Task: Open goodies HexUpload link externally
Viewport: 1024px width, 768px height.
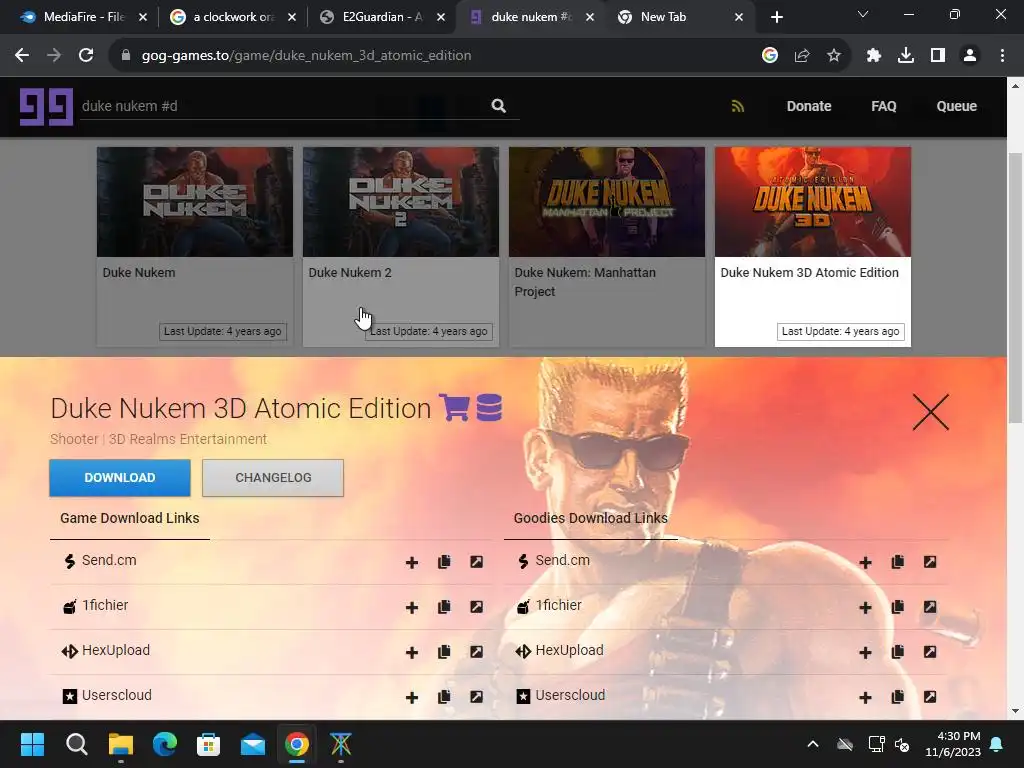Action: (x=930, y=652)
